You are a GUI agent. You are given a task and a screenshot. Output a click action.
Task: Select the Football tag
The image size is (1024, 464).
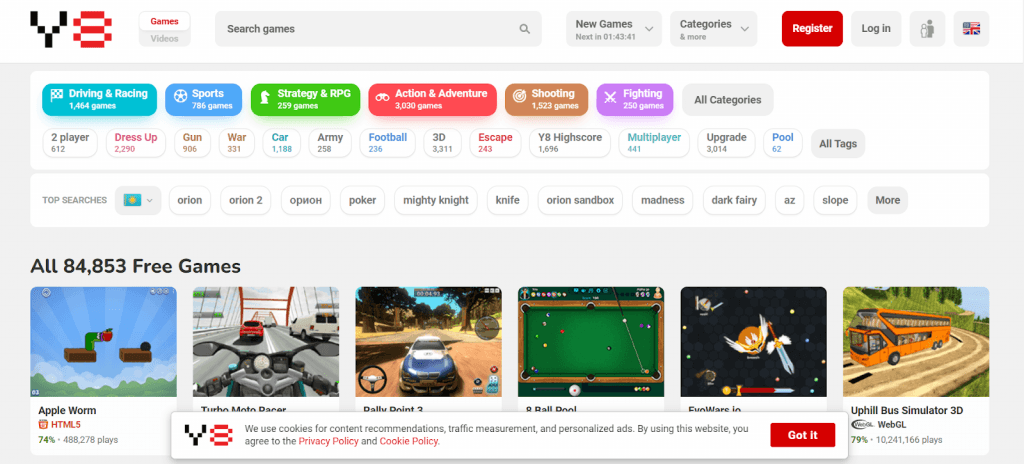click(x=387, y=143)
